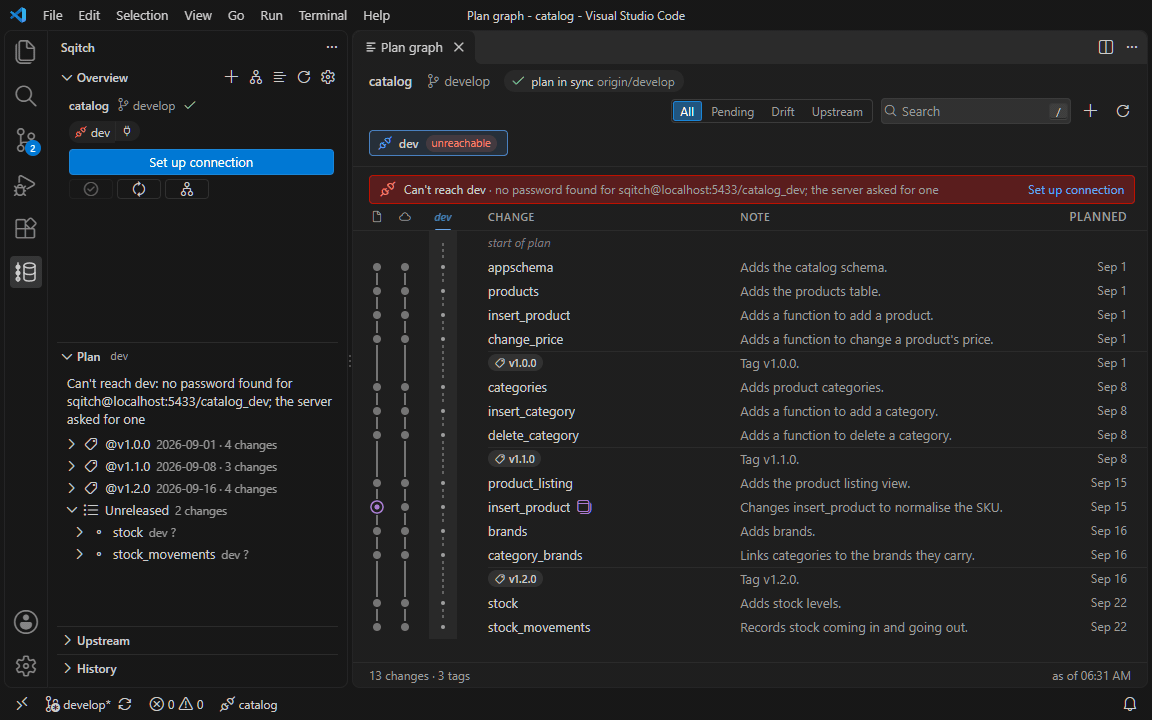Open the Sqitch database view icon
1152x720 pixels.
[26, 272]
